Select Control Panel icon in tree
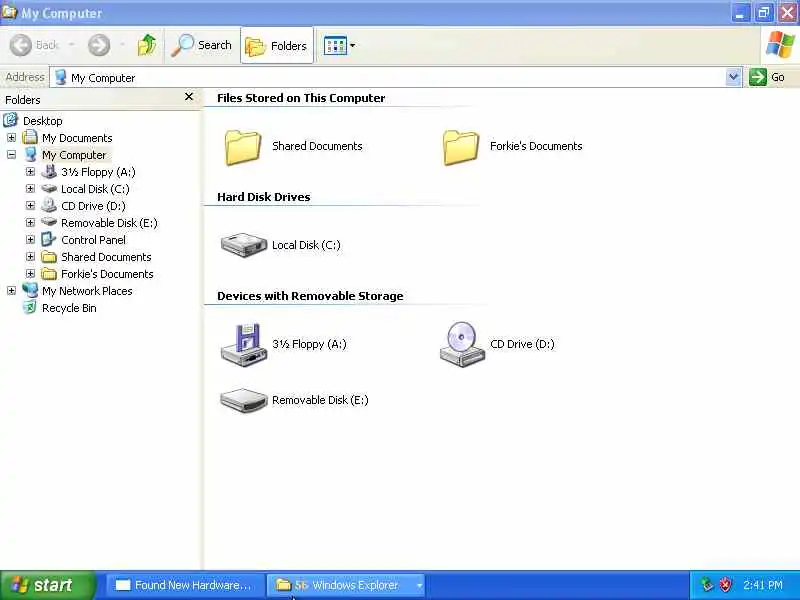Image resolution: width=800 pixels, height=600 pixels. click(48, 239)
